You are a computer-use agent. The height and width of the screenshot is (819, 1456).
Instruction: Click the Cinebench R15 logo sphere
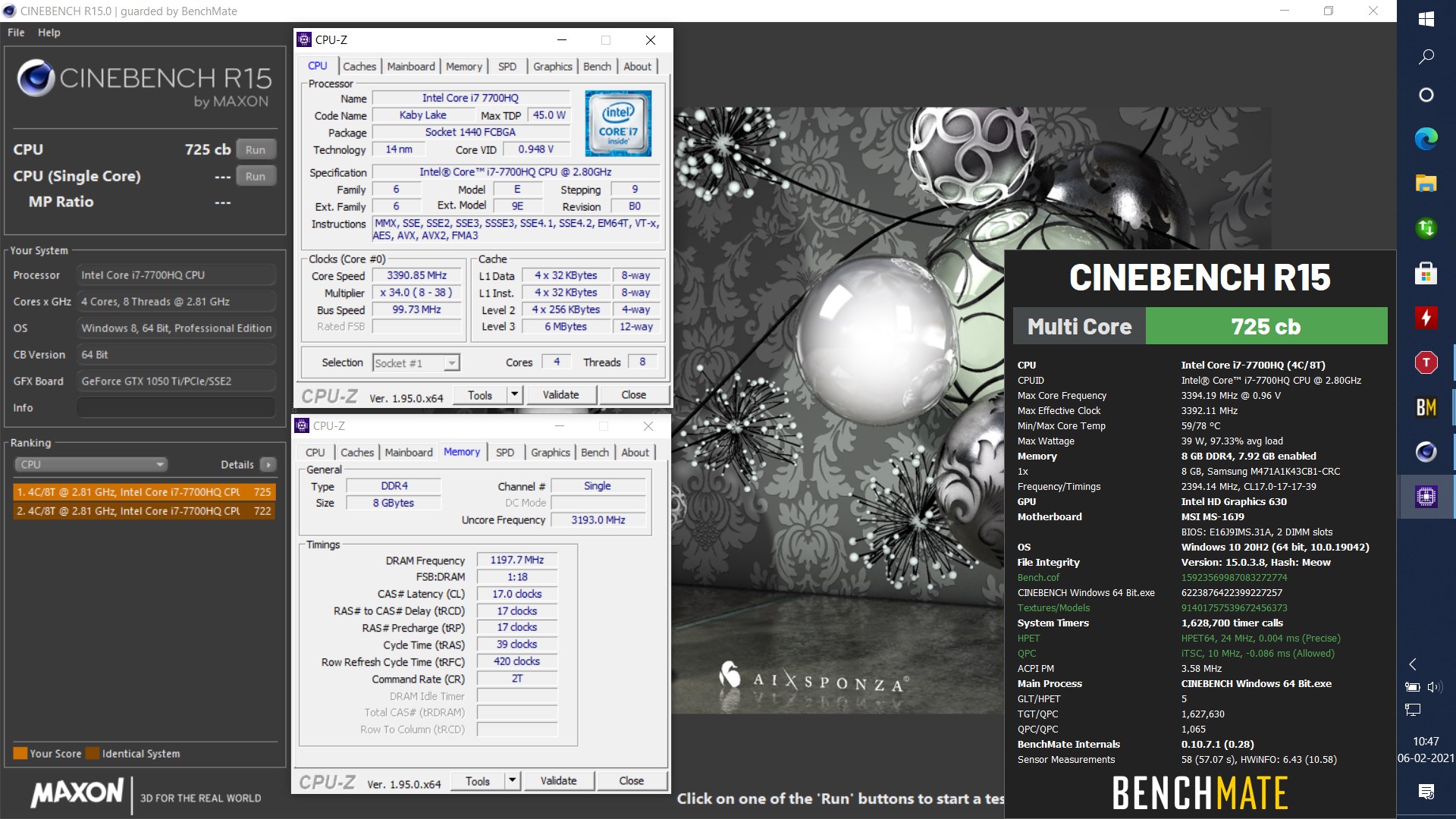click(36, 77)
